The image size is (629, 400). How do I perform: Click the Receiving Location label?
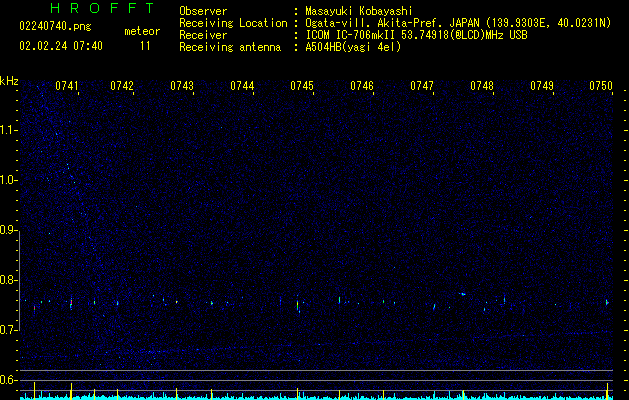click(233, 23)
